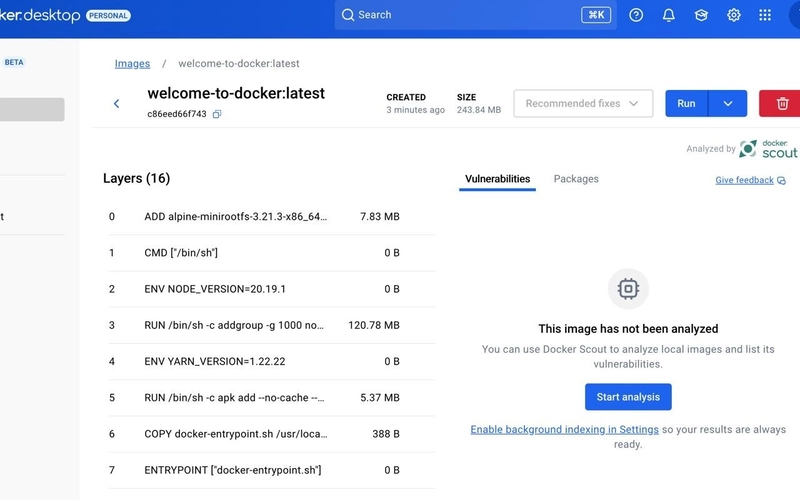Click the chip icon above not-analyzed message
800x500 pixels.
pyautogui.click(x=628, y=289)
